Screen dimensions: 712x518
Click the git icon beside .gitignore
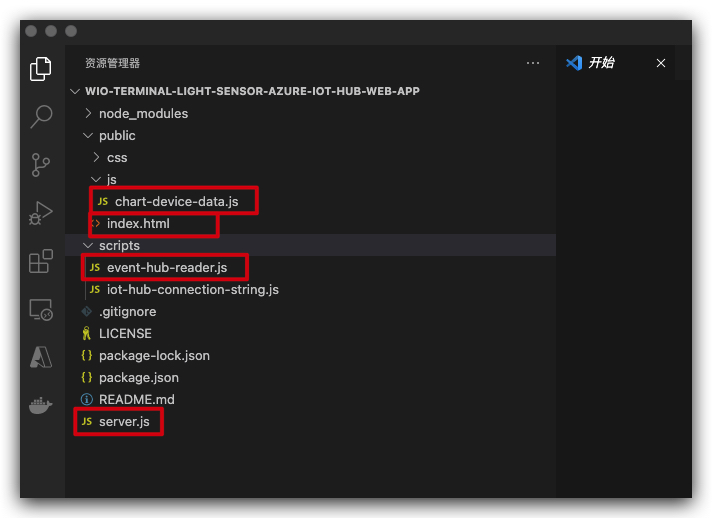[86, 311]
